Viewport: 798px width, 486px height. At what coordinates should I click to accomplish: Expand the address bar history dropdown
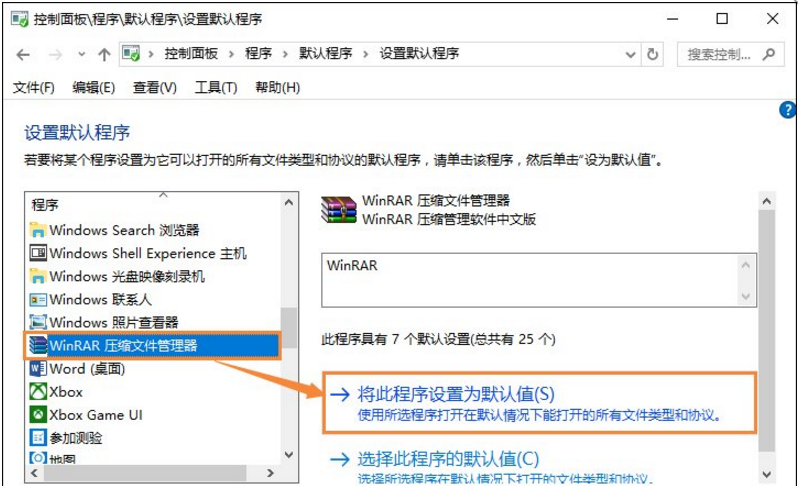coord(631,54)
